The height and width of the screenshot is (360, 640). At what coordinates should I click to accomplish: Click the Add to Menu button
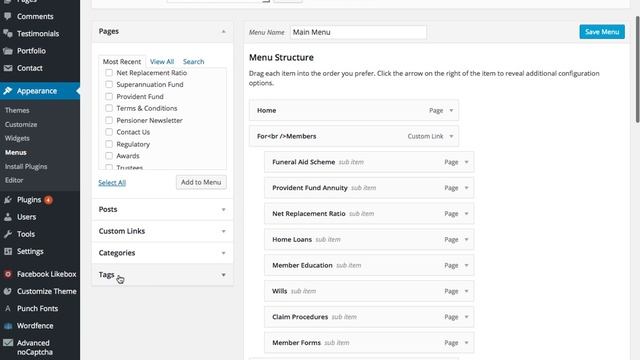[x=201, y=182]
